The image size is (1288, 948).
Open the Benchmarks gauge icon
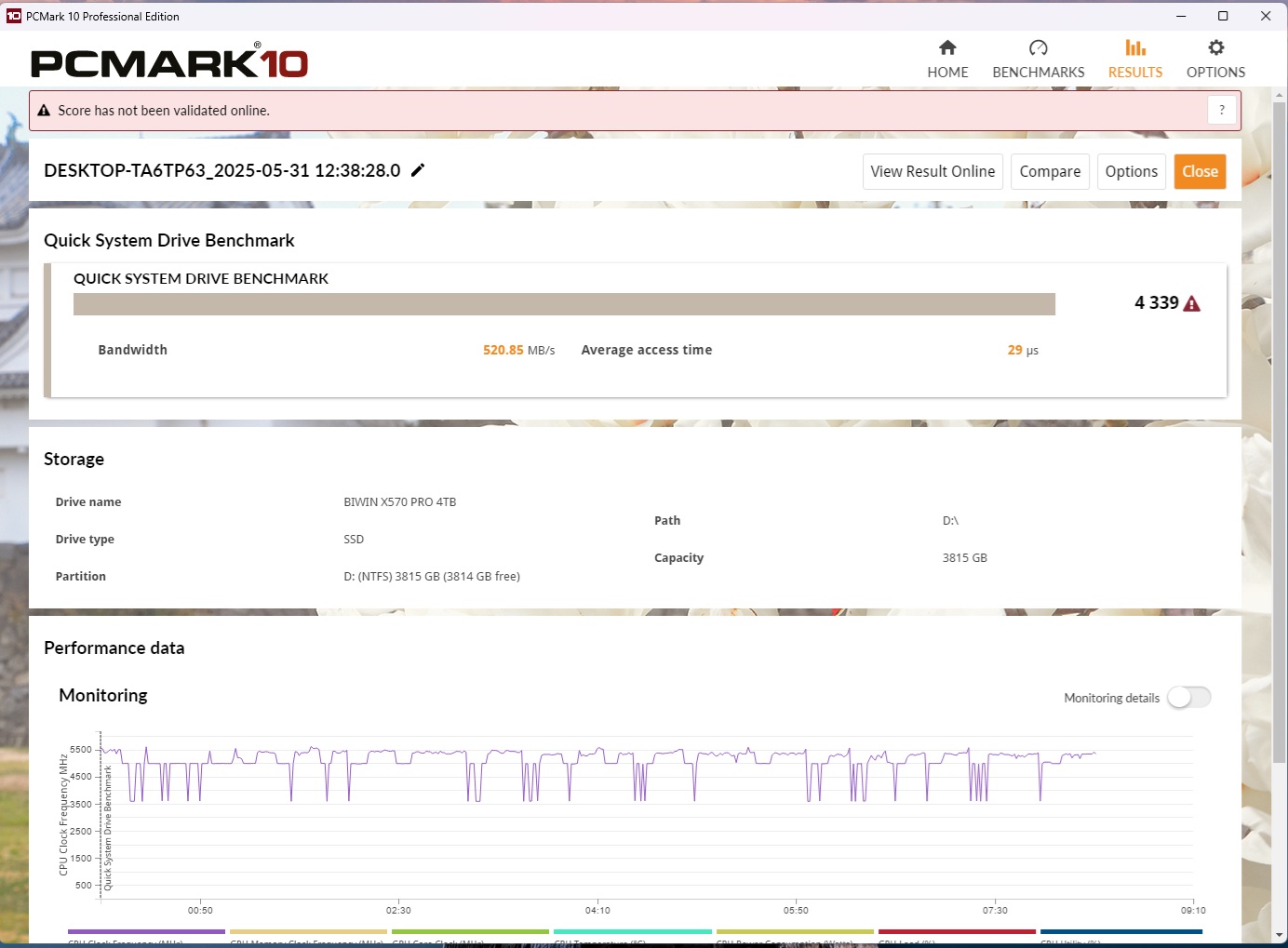[1038, 47]
